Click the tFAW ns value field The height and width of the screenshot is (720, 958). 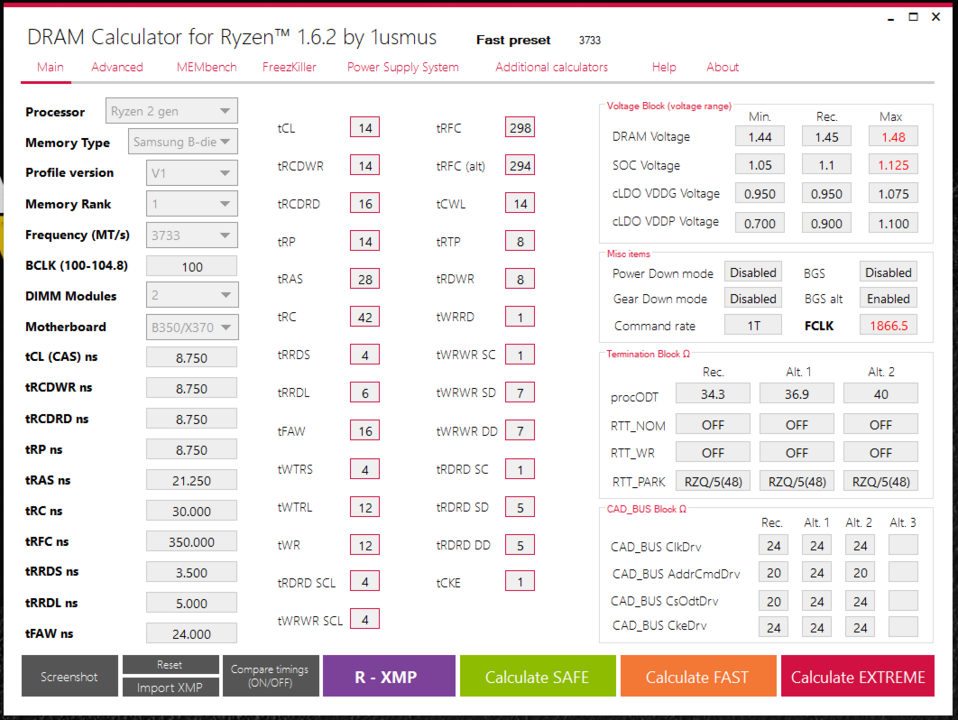click(x=192, y=634)
